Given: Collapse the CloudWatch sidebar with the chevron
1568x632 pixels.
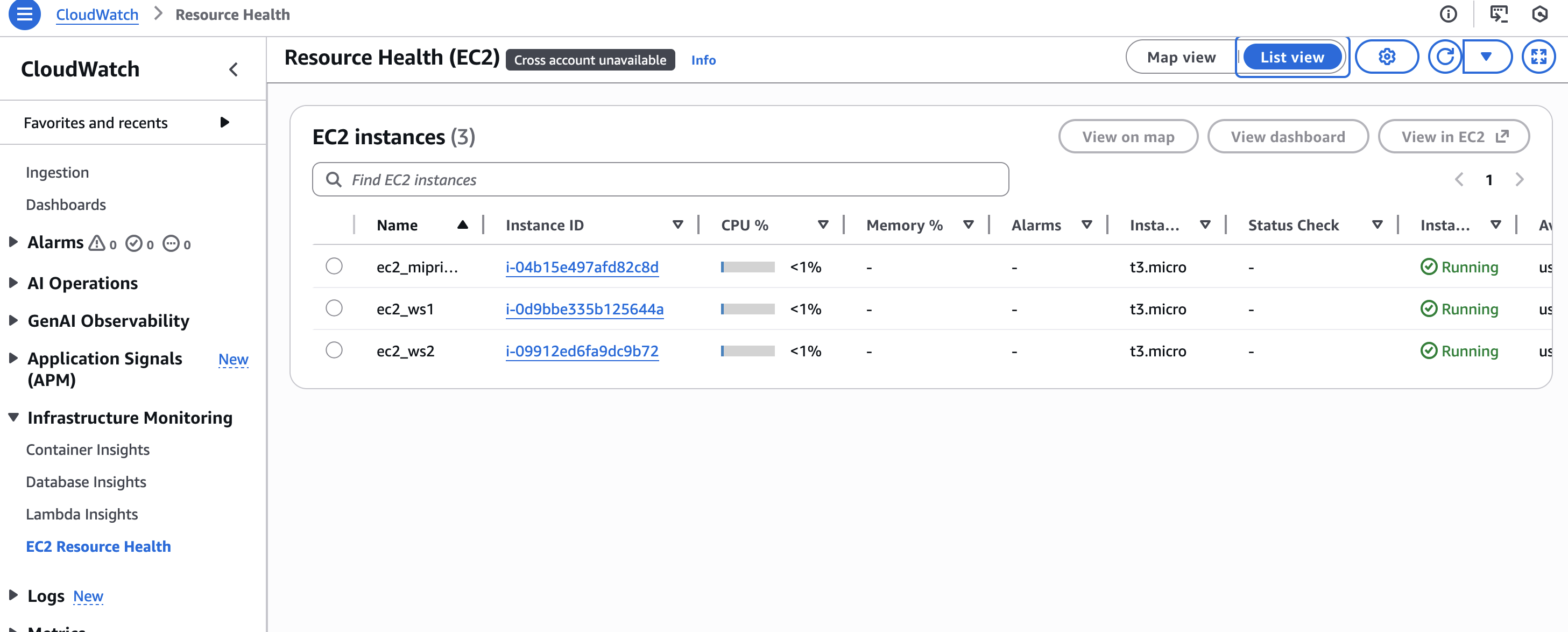Looking at the screenshot, I should click(x=234, y=69).
